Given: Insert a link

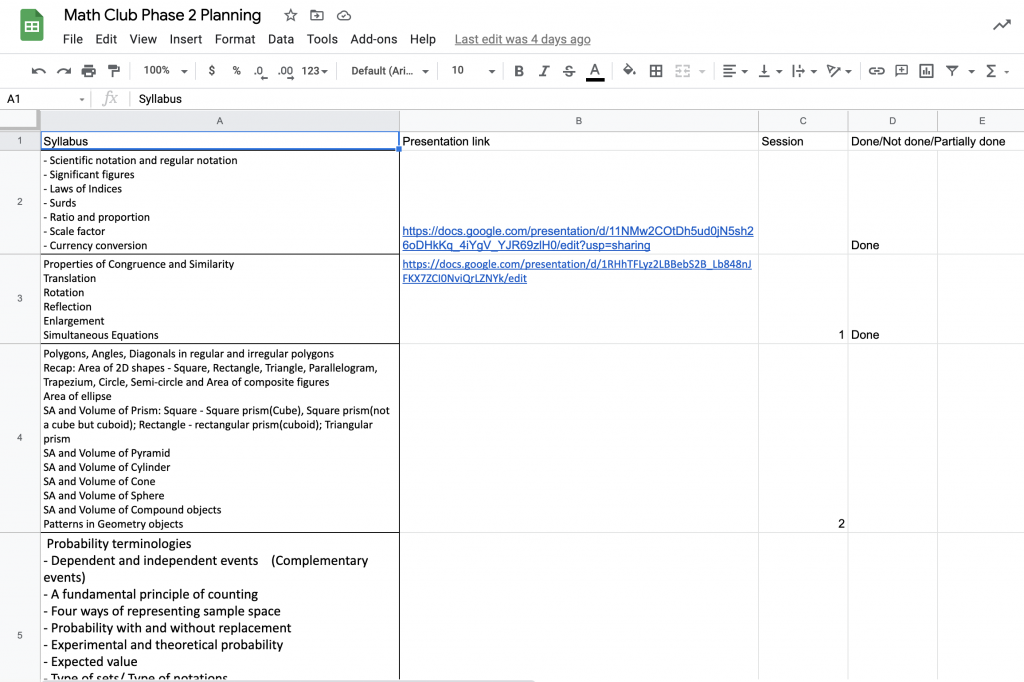Looking at the screenshot, I should pyautogui.click(x=876, y=71).
